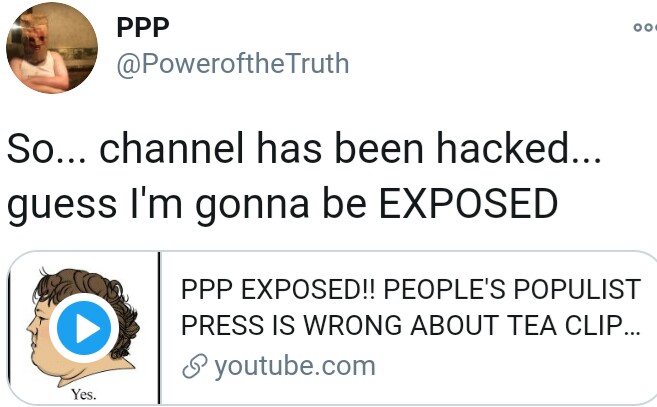Click the 'Yes.' caption under the thumbnail
The height and width of the screenshot is (407, 657).
(x=83, y=394)
